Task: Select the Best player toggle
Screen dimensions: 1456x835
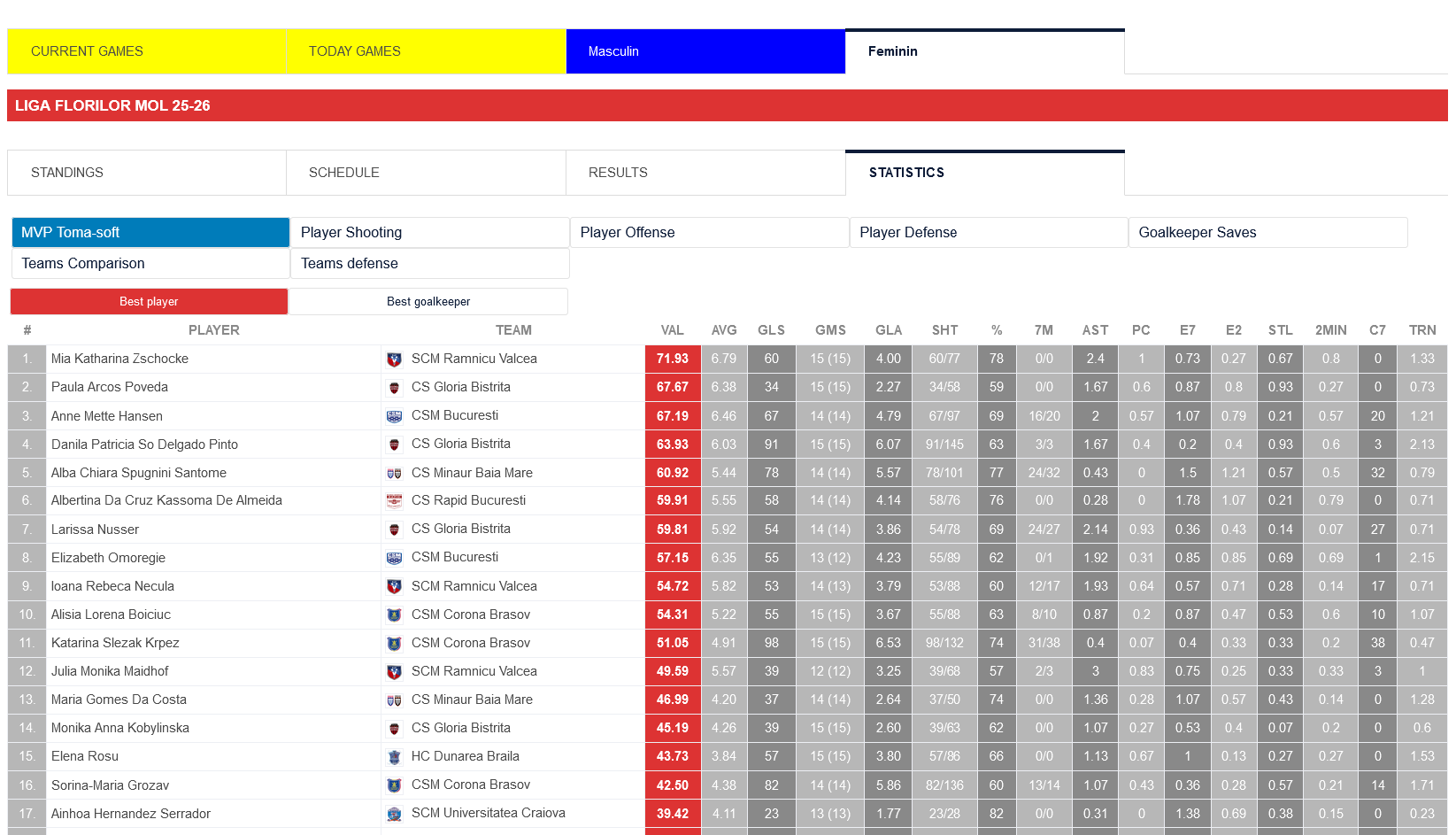Action: [x=149, y=302]
